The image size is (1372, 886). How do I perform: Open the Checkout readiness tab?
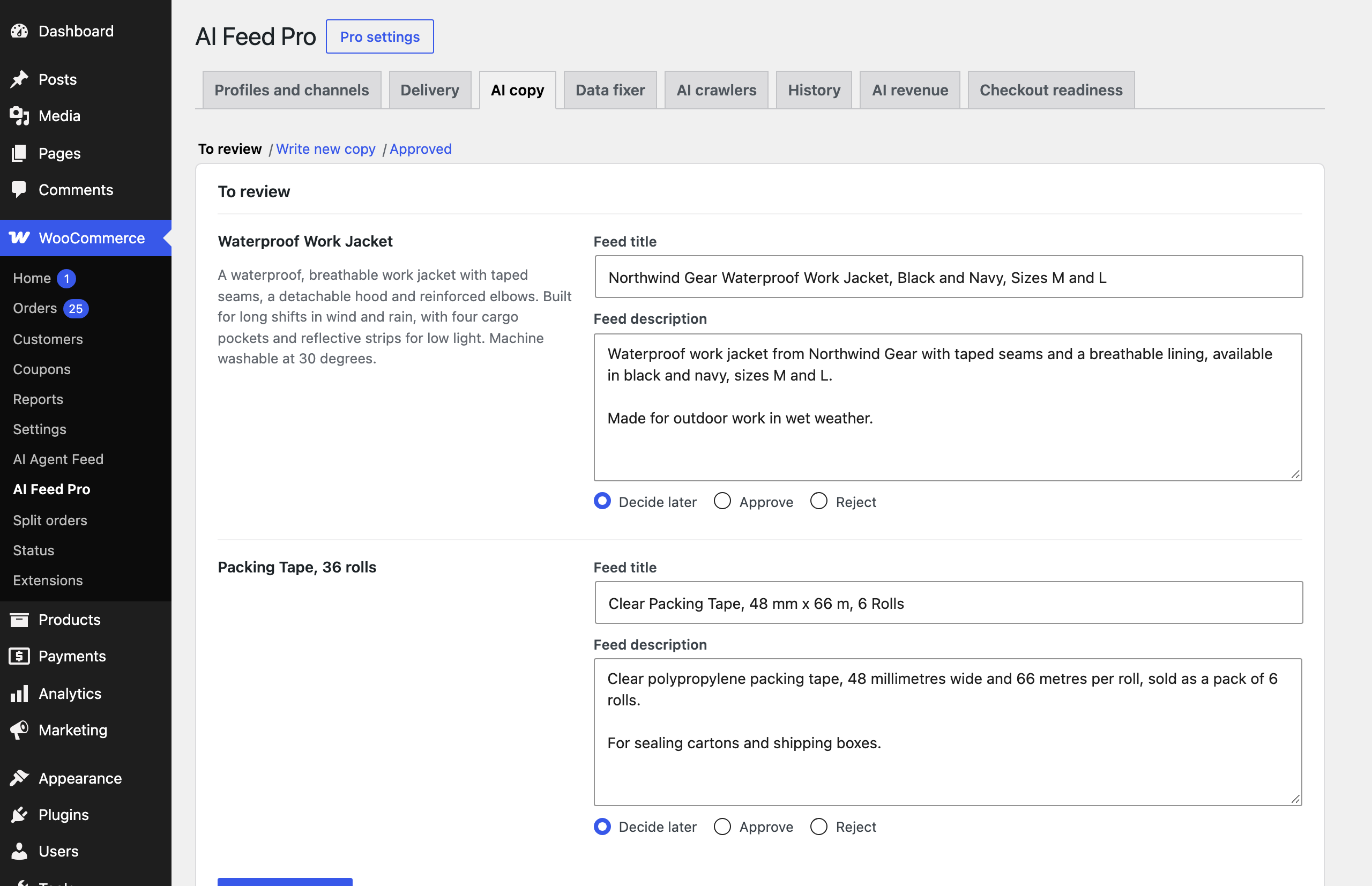(x=1051, y=90)
